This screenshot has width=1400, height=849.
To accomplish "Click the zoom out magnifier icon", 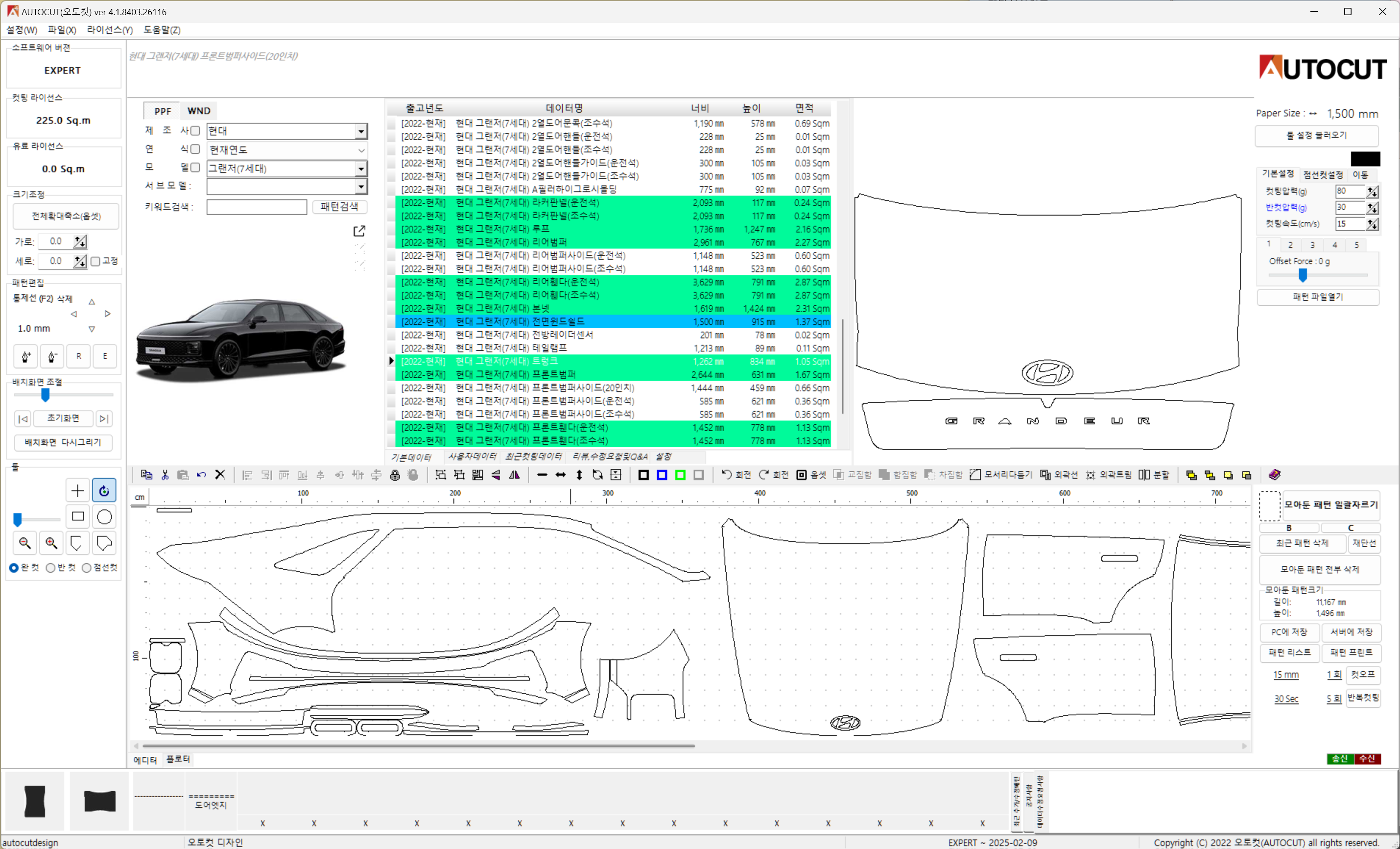I will click(25, 543).
